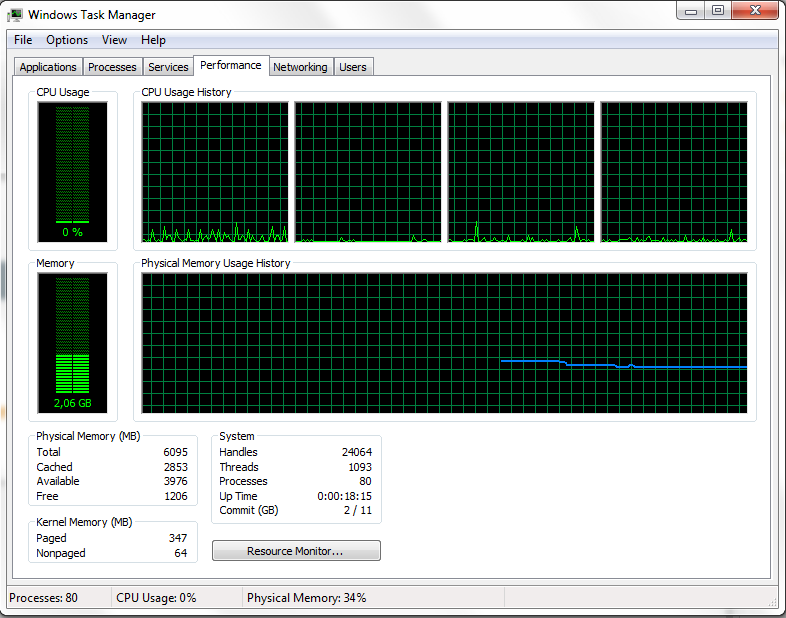Image resolution: width=786 pixels, height=618 pixels.
Task: Open the Help menu
Action: (153, 40)
